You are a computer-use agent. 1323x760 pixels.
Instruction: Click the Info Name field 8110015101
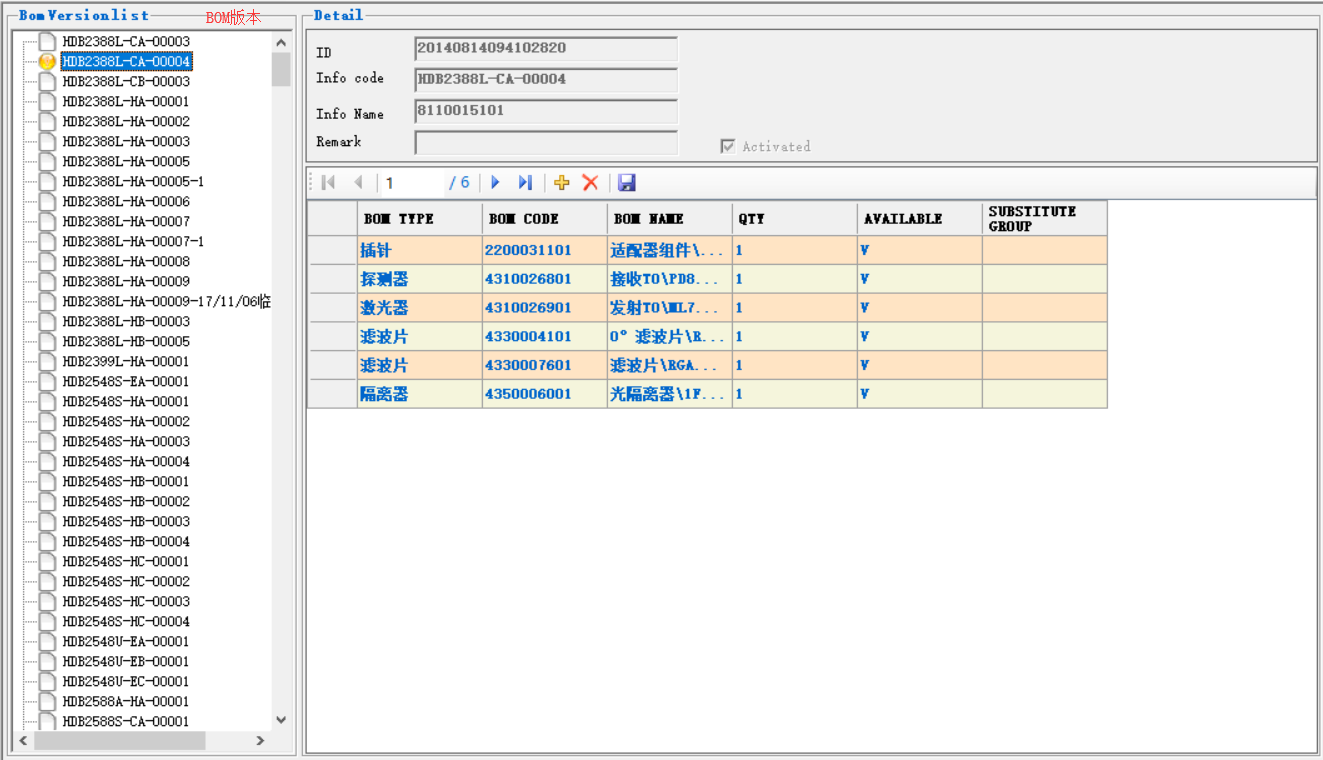[x=546, y=111]
